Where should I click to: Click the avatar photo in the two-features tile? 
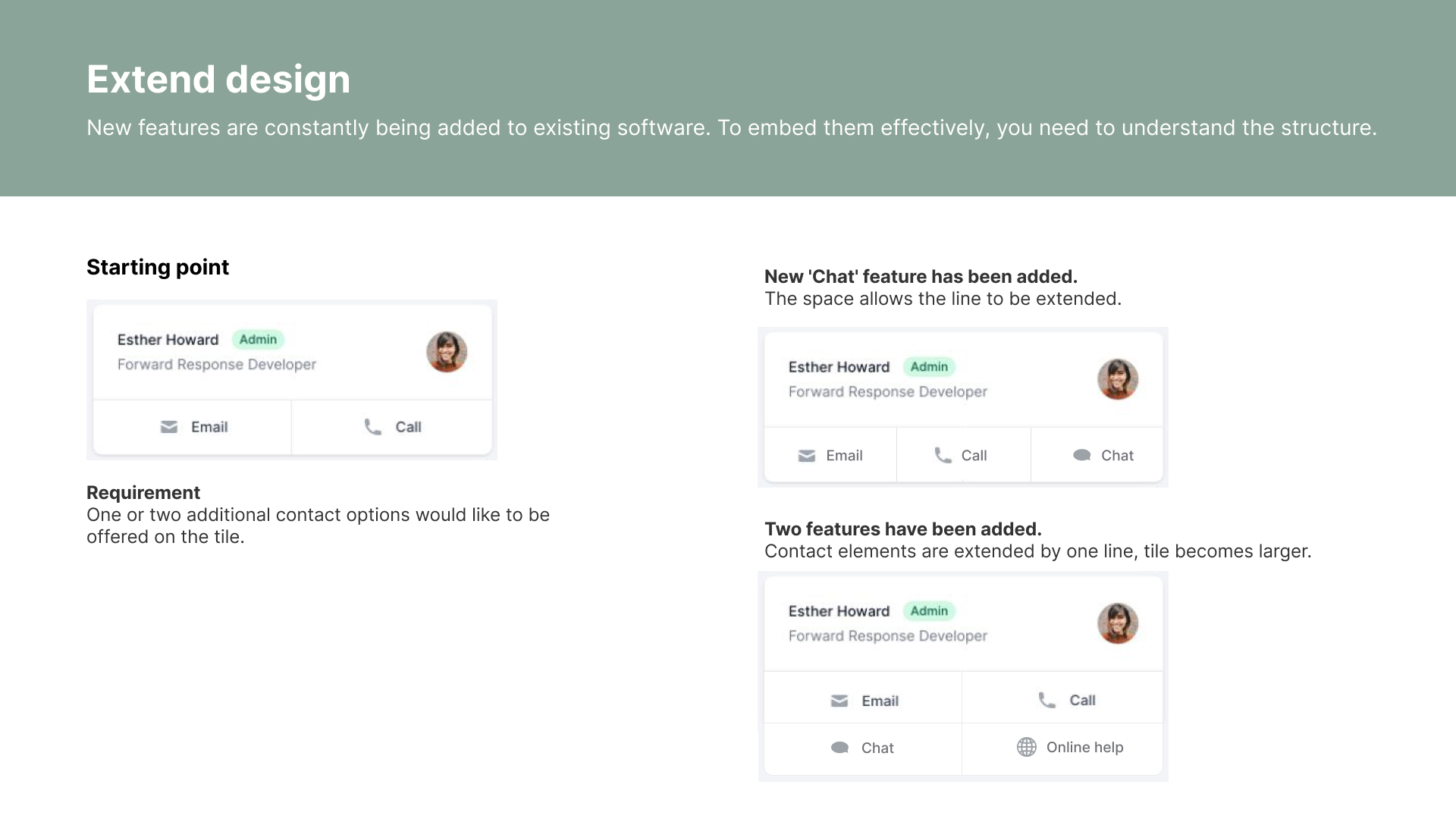point(1118,623)
